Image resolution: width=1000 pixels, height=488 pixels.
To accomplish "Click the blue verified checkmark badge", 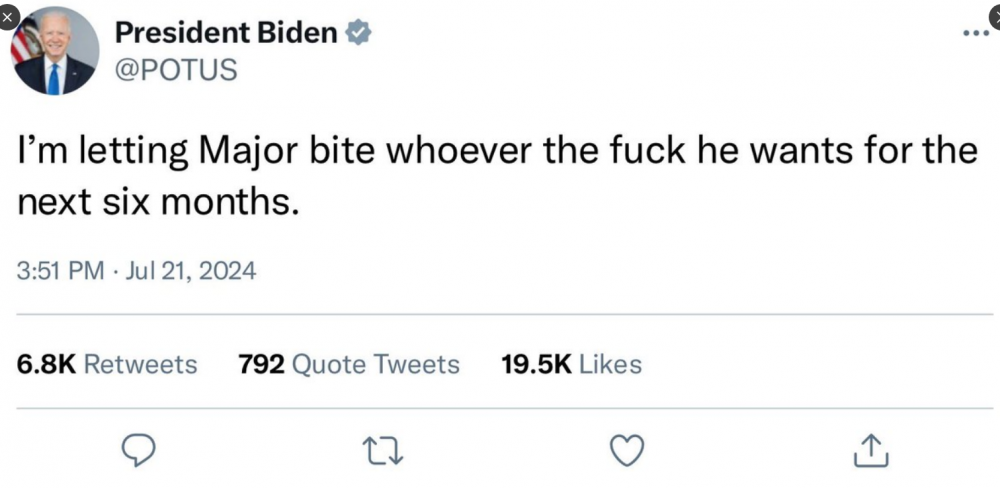I will tap(358, 33).
